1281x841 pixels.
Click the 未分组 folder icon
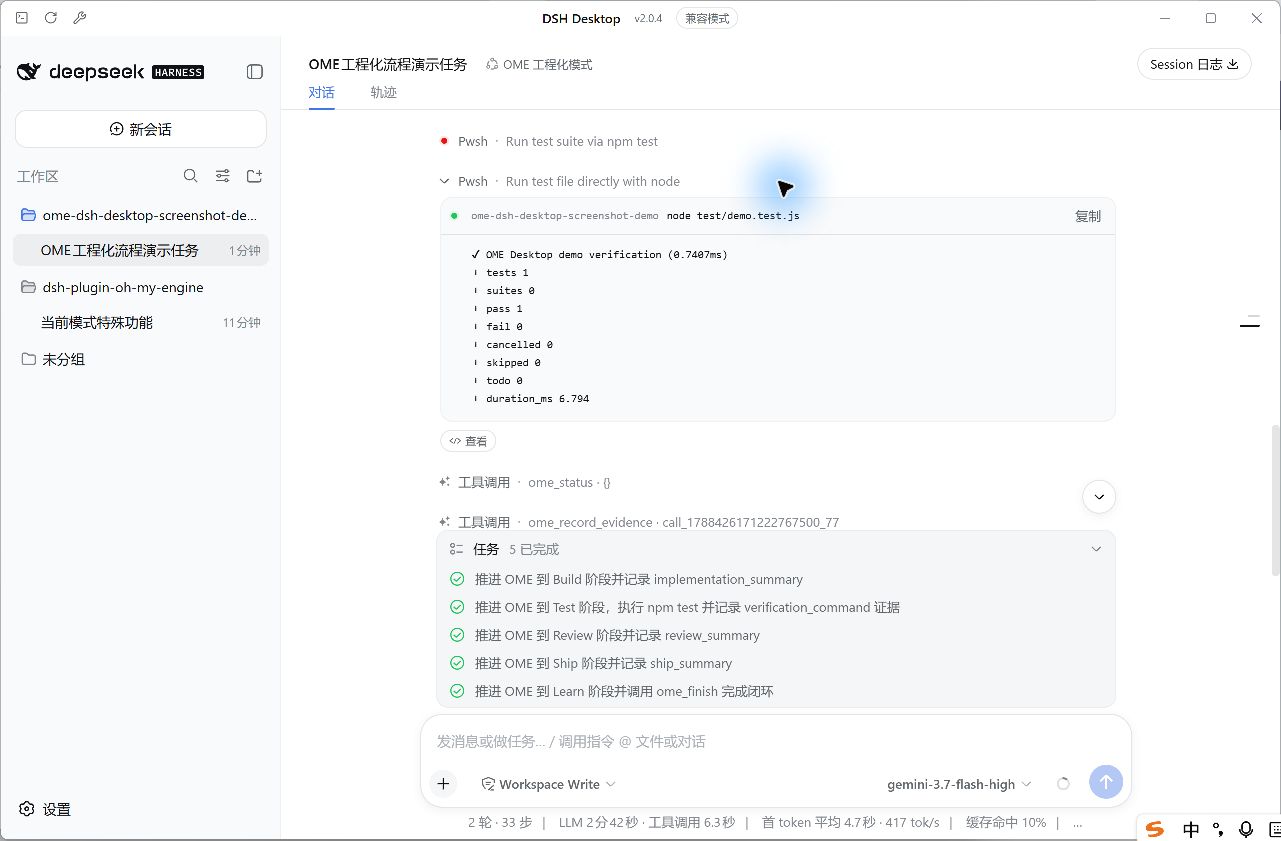[28, 359]
